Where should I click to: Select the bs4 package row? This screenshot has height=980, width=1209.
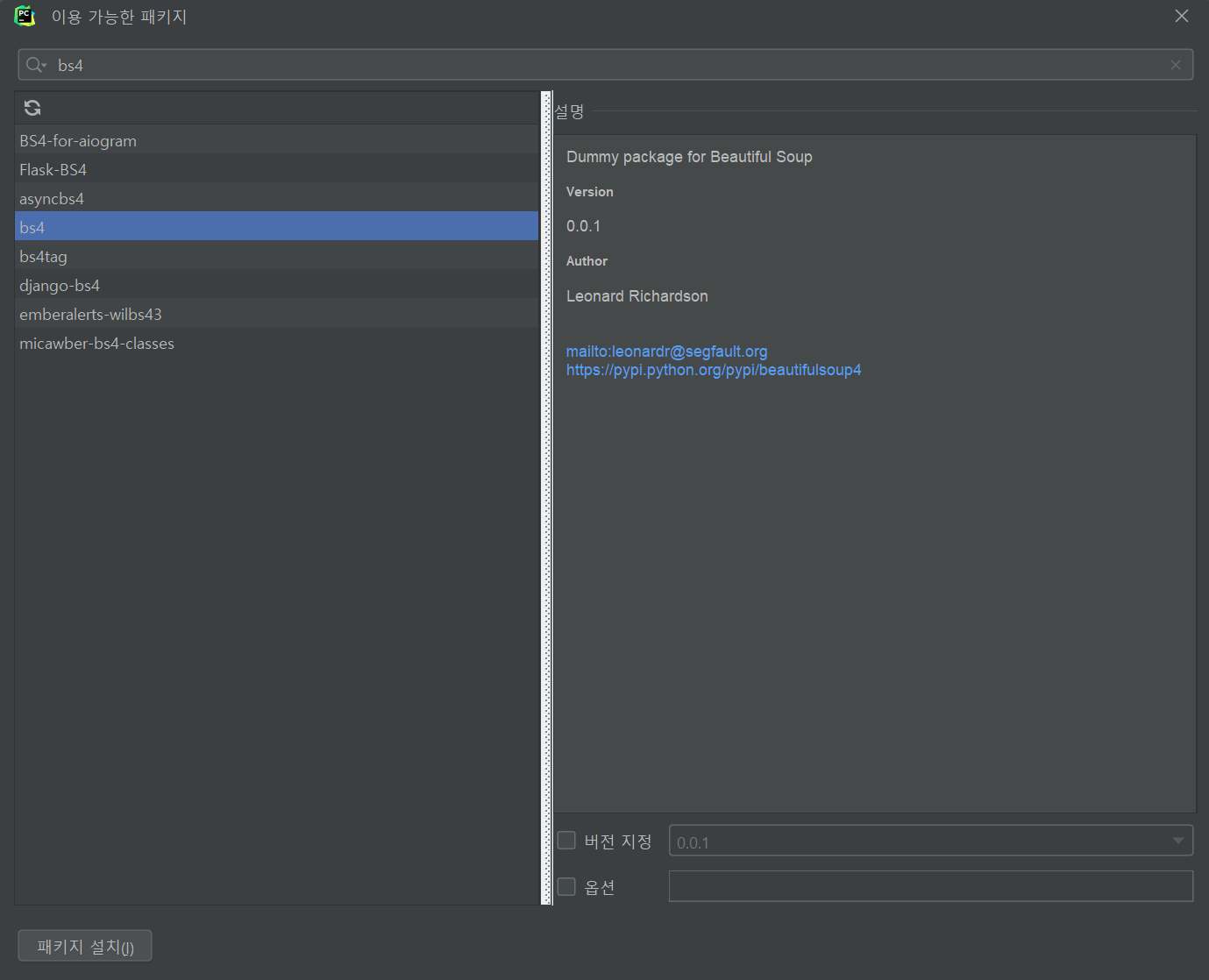tap(277, 227)
